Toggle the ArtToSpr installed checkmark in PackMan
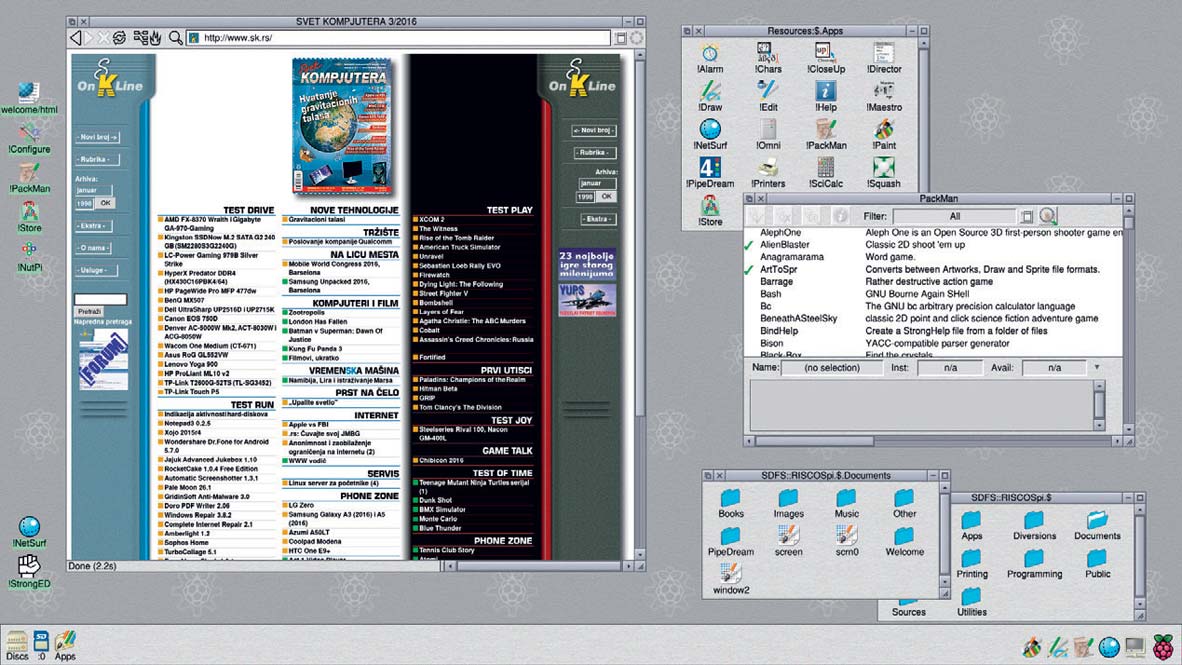This screenshot has height=665, width=1182. (x=749, y=269)
